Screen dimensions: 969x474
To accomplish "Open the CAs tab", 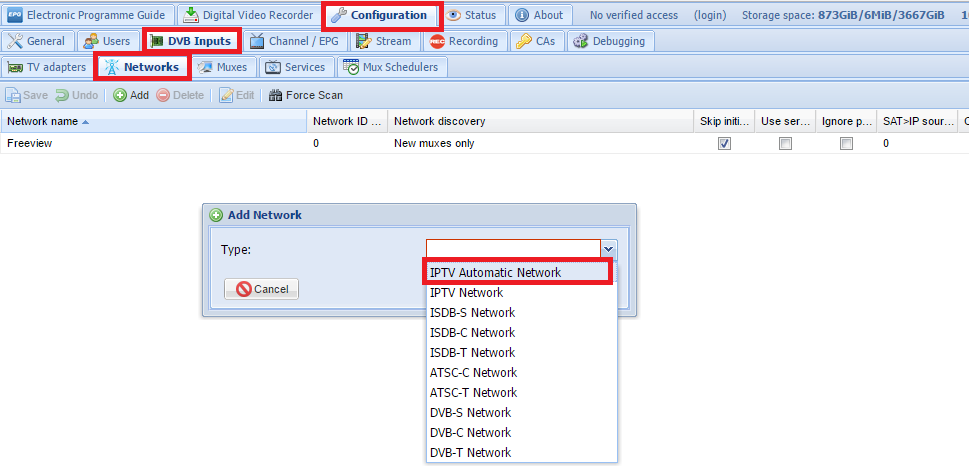I will 536,41.
